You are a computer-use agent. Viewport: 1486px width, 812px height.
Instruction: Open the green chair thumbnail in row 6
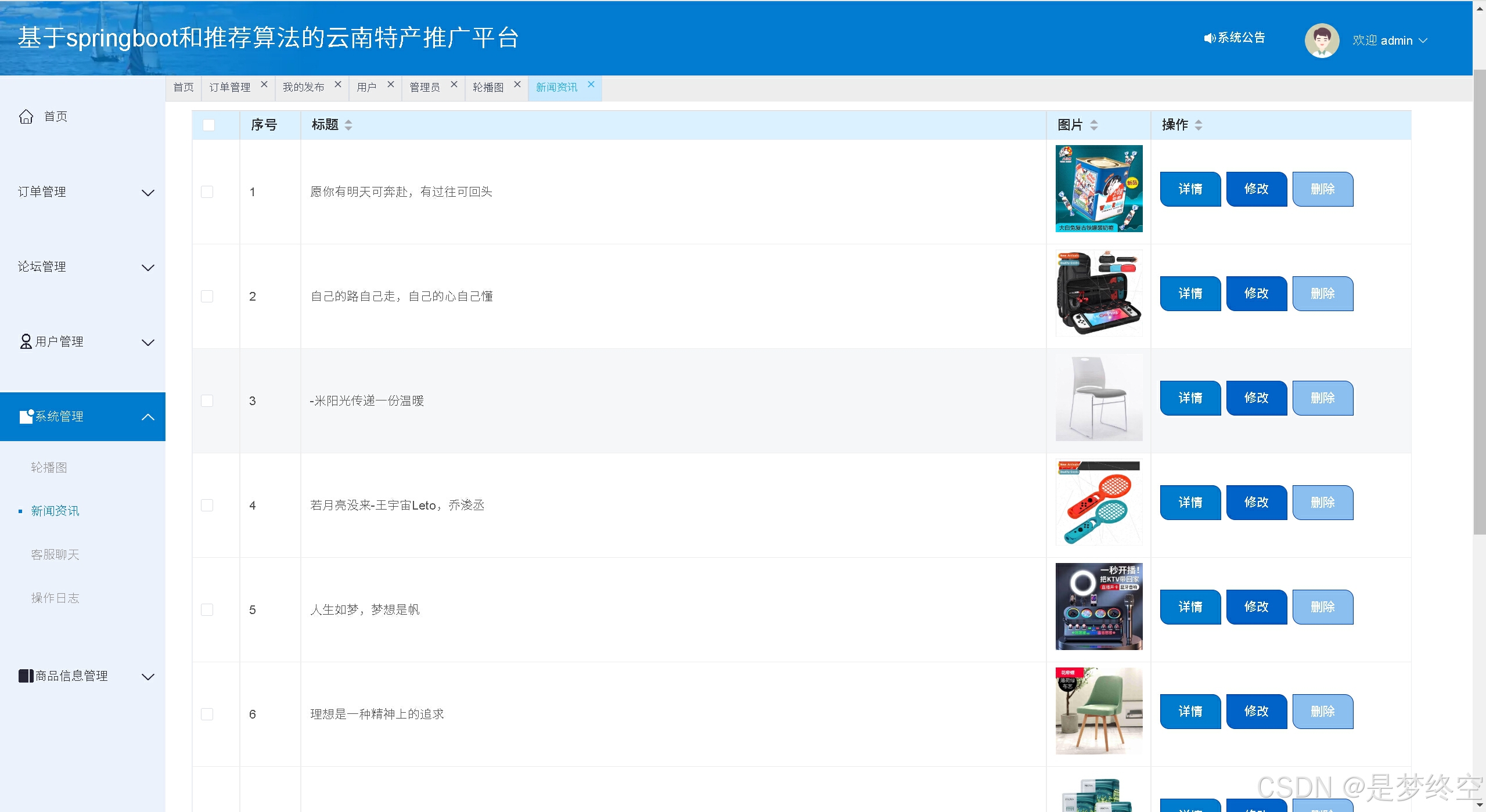coord(1099,711)
